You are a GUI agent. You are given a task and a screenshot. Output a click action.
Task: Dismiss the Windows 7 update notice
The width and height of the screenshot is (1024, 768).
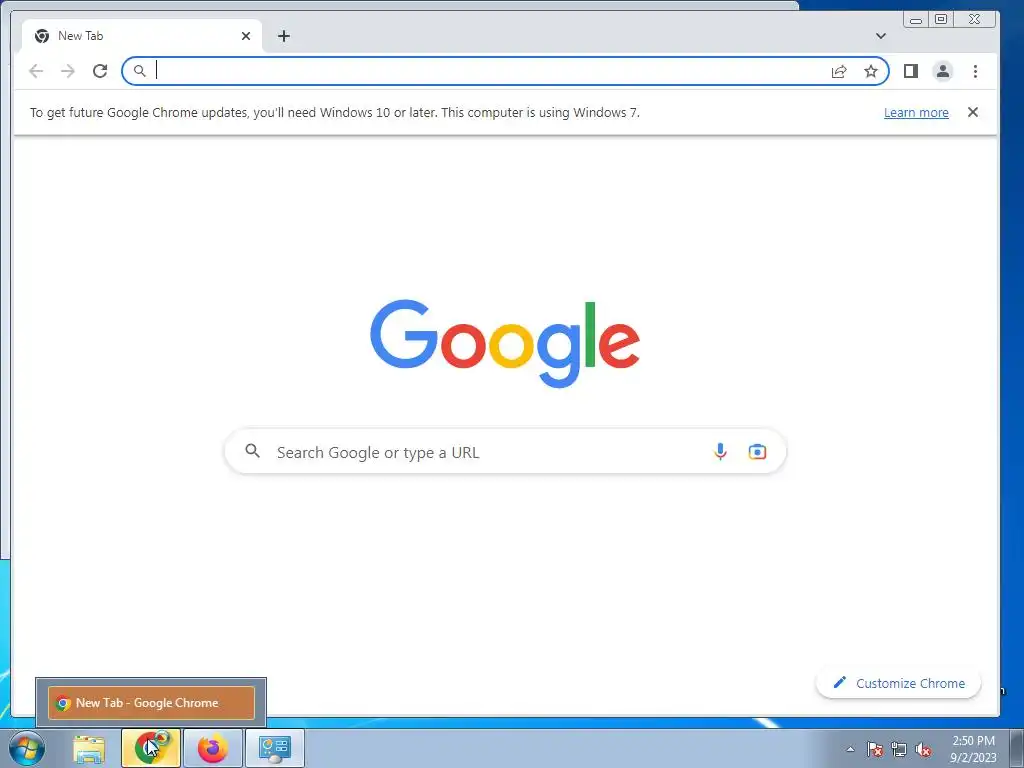972,112
